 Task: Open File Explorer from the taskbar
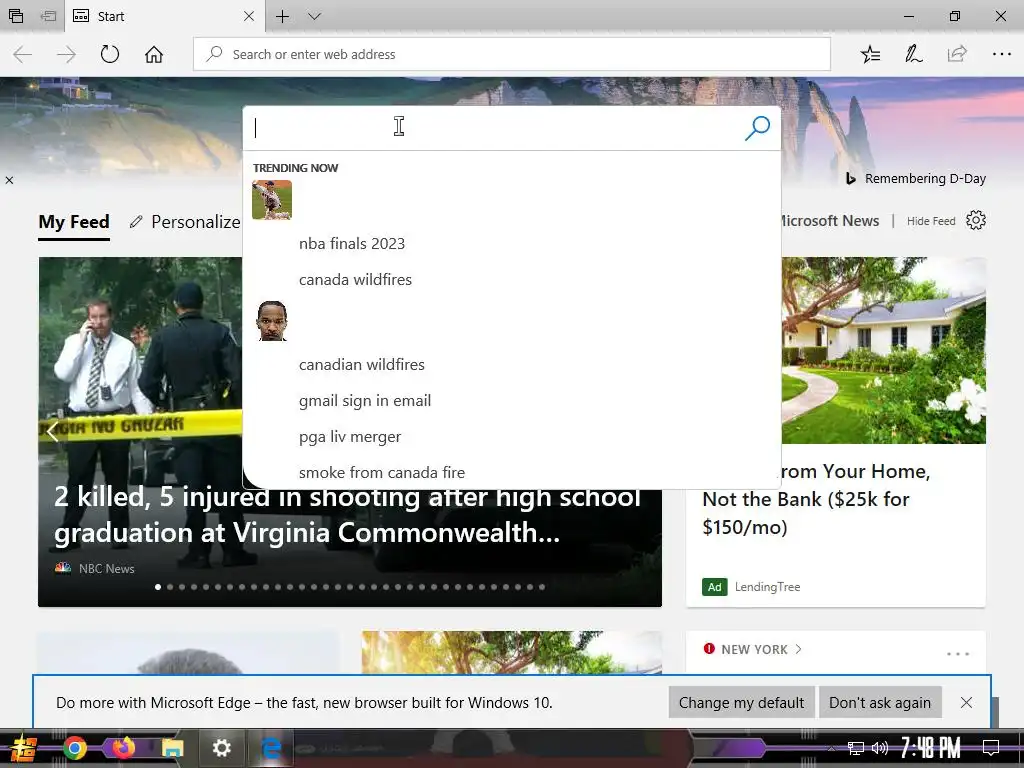coord(172,748)
